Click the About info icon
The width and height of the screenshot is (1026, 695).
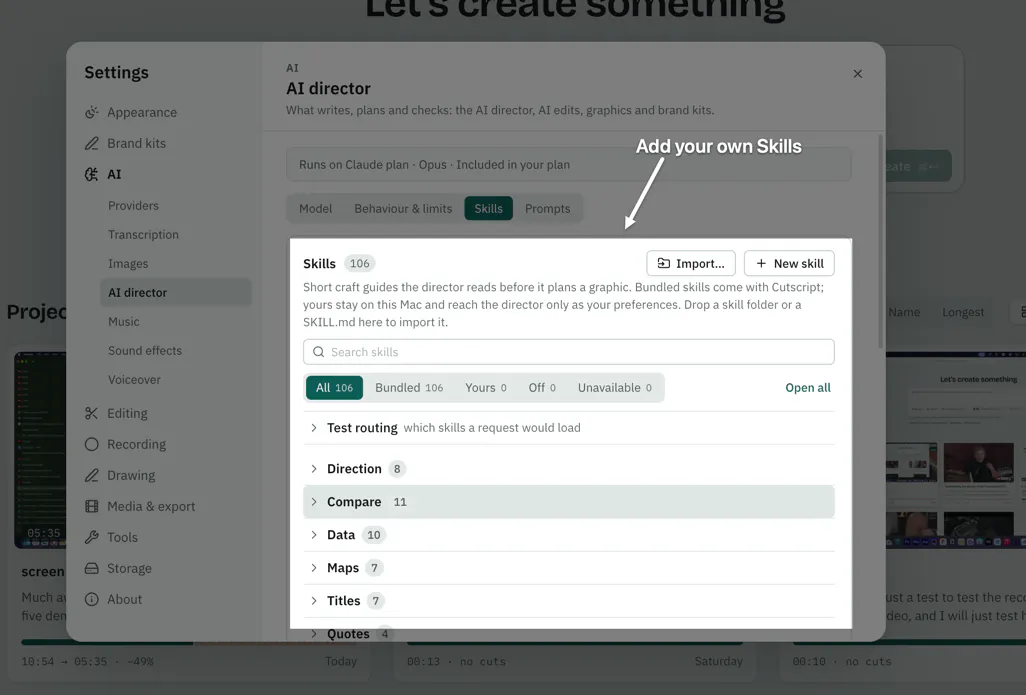pyautogui.click(x=92, y=599)
